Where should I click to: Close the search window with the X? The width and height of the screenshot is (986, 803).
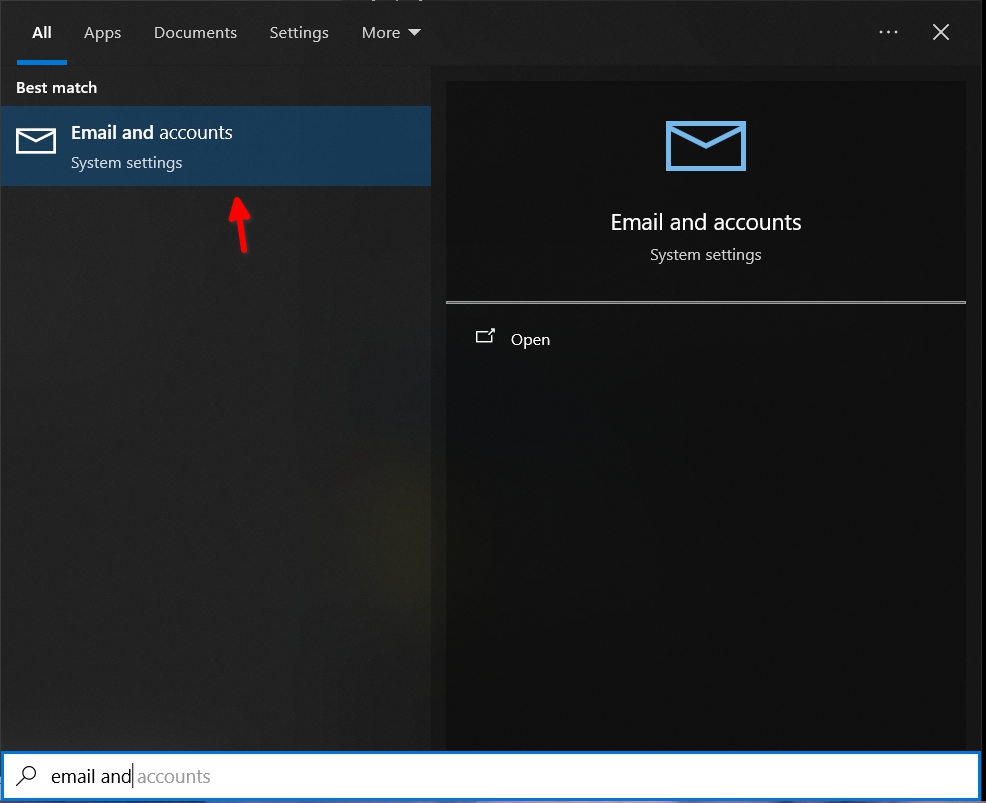(x=940, y=32)
